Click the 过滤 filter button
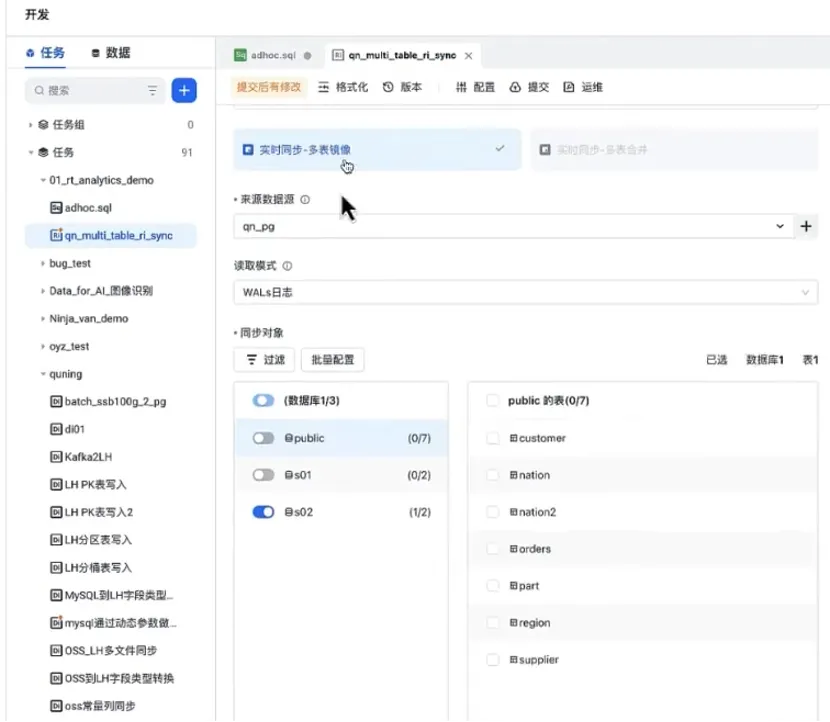830x722 pixels. [x=265, y=359]
